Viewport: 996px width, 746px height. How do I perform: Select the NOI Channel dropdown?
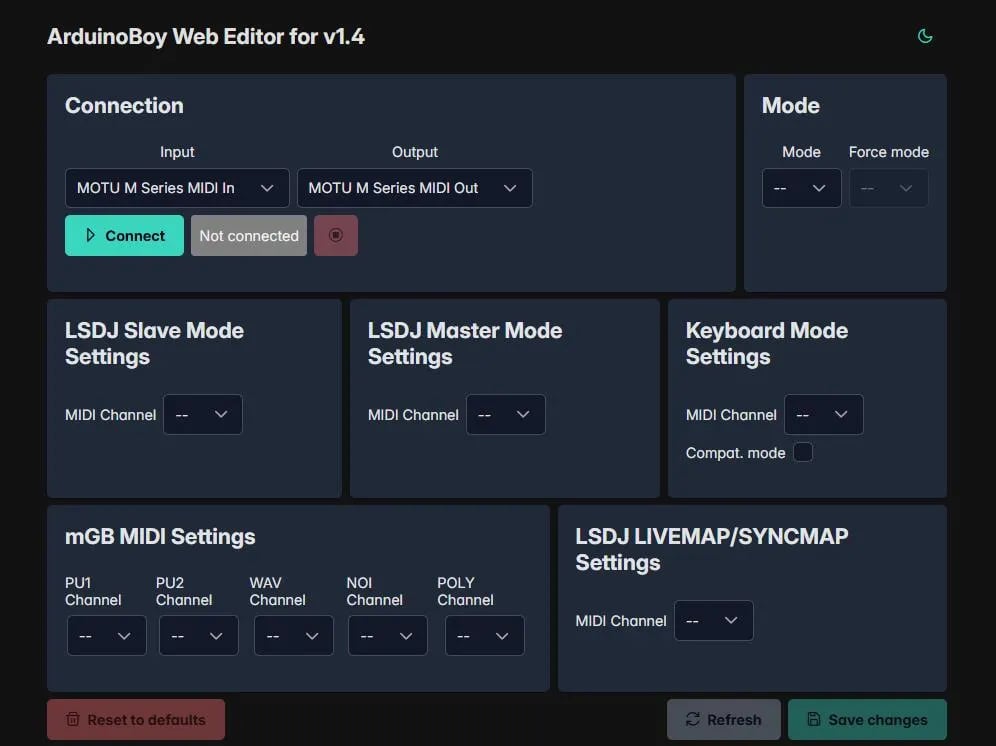click(388, 636)
